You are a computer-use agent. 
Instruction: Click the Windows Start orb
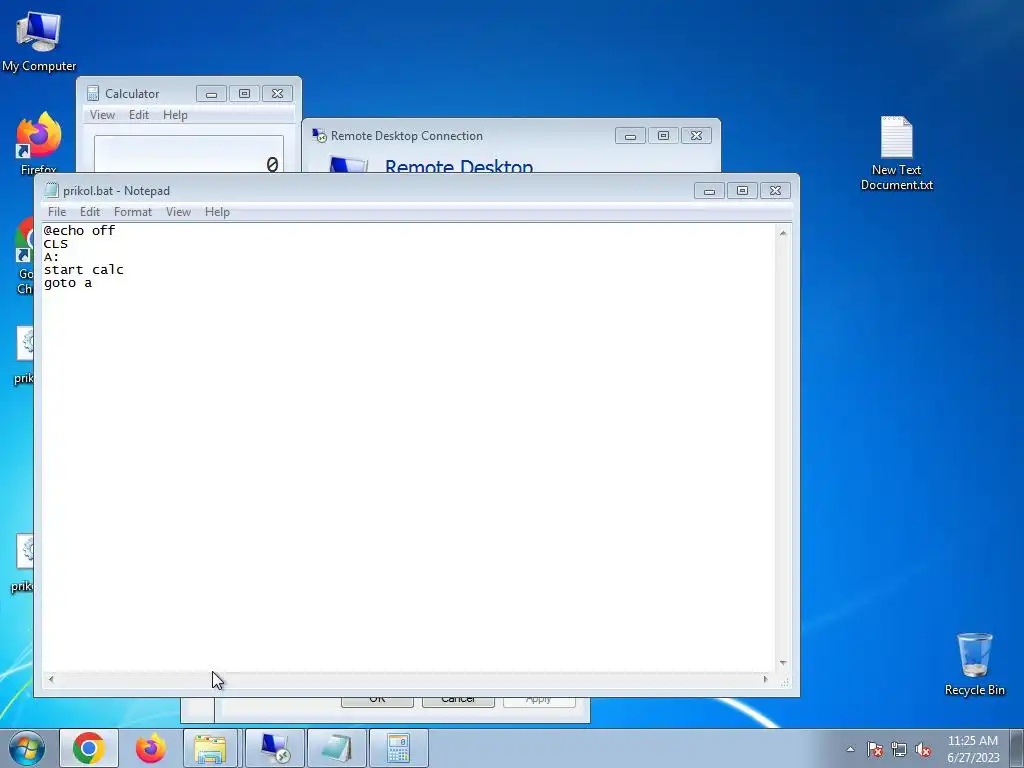[27, 748]
